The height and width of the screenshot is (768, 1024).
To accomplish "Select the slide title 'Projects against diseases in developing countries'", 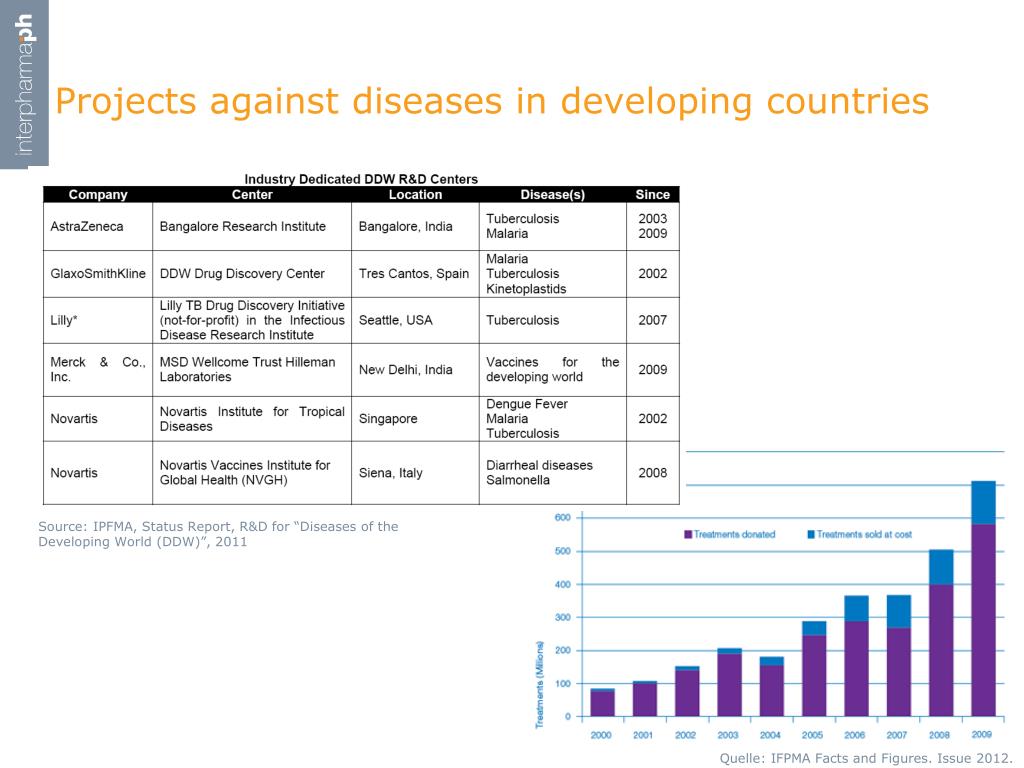I will [492, 102].
